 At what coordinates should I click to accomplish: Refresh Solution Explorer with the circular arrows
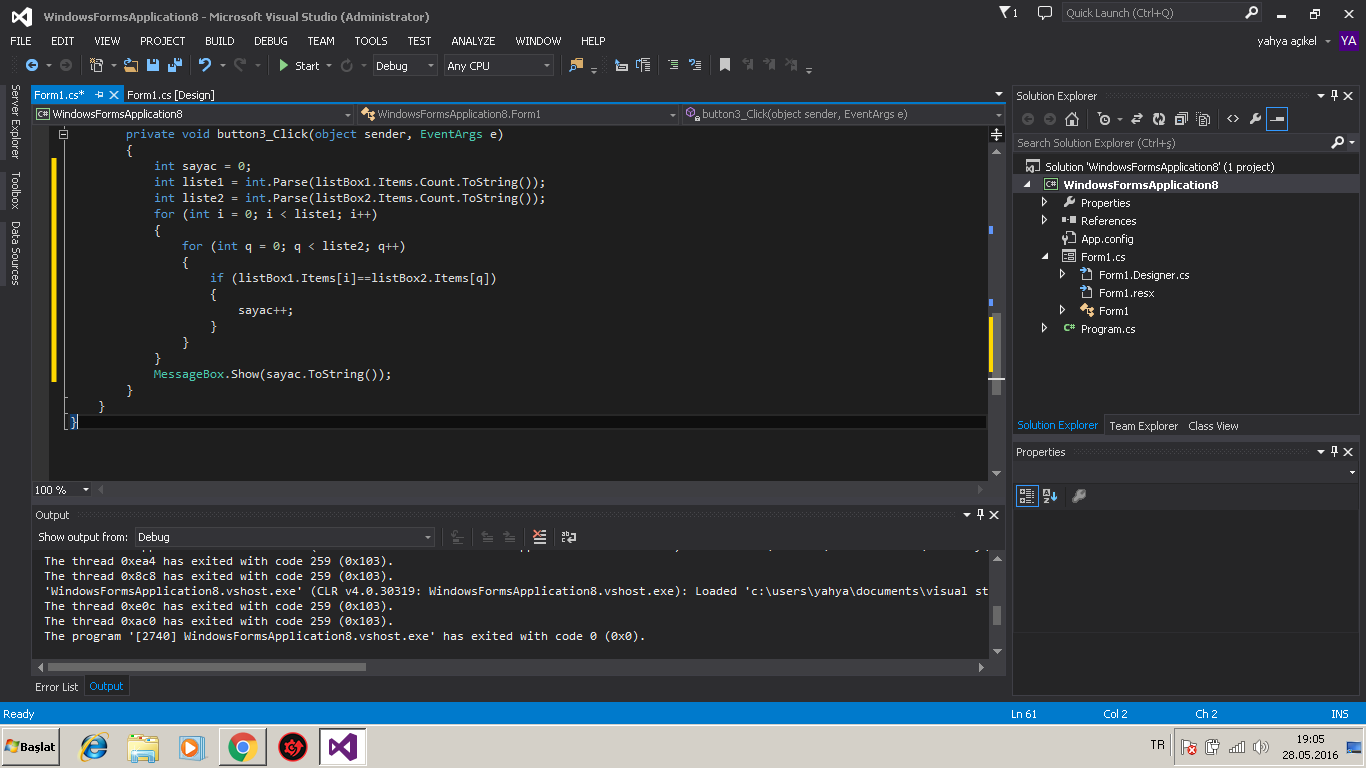tap(1159, 119)
